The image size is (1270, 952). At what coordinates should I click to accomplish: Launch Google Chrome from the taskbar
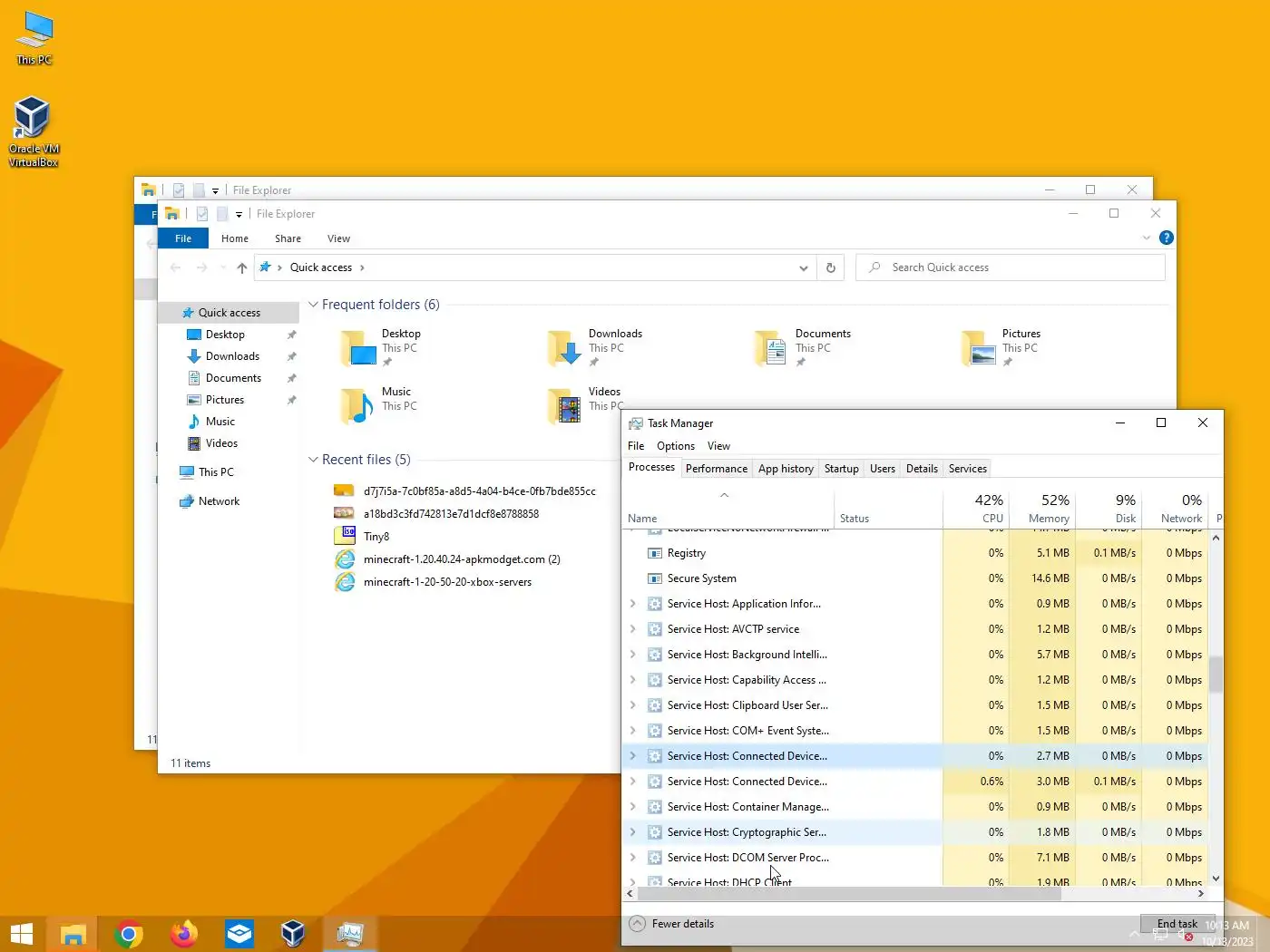[129, 934]
